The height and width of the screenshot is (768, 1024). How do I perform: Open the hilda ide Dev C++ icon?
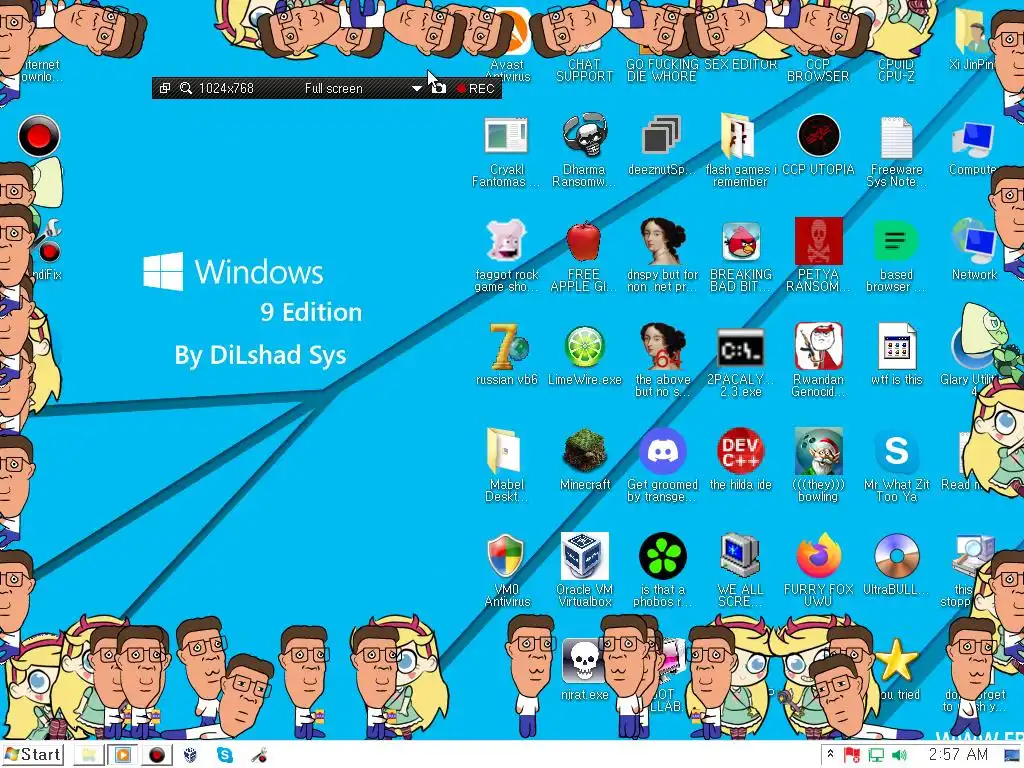tap(741, 451)
